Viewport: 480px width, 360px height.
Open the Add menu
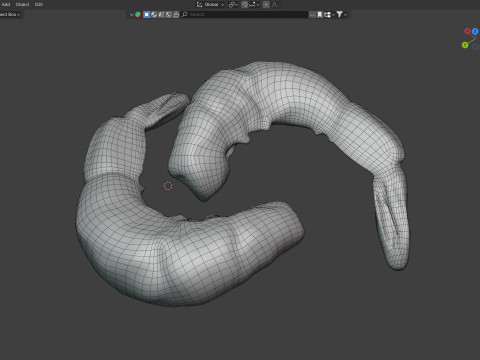[x=6, y=4]
